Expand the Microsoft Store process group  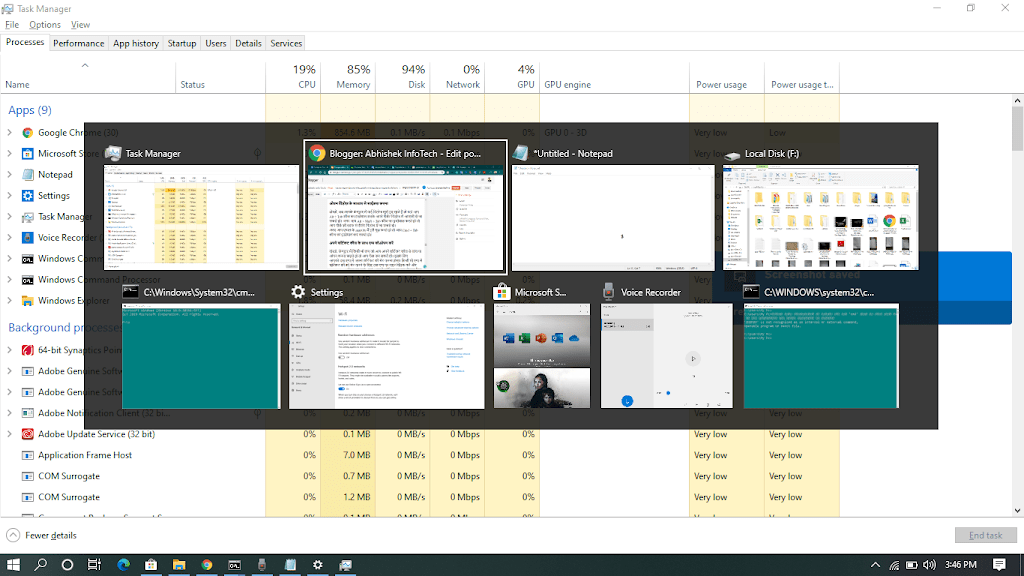click(10, 154)
